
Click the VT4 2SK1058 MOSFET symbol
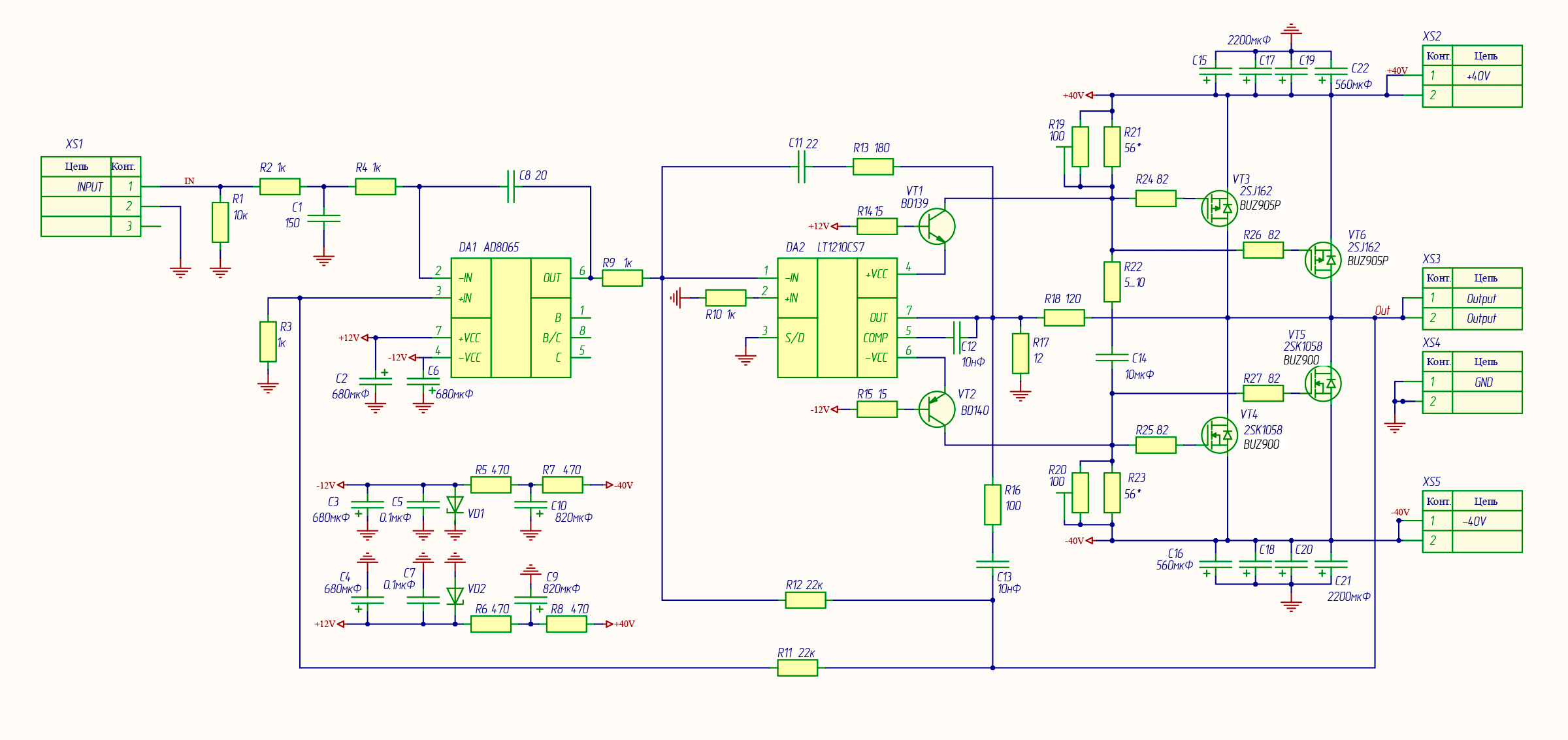(x=1219, y=435)
